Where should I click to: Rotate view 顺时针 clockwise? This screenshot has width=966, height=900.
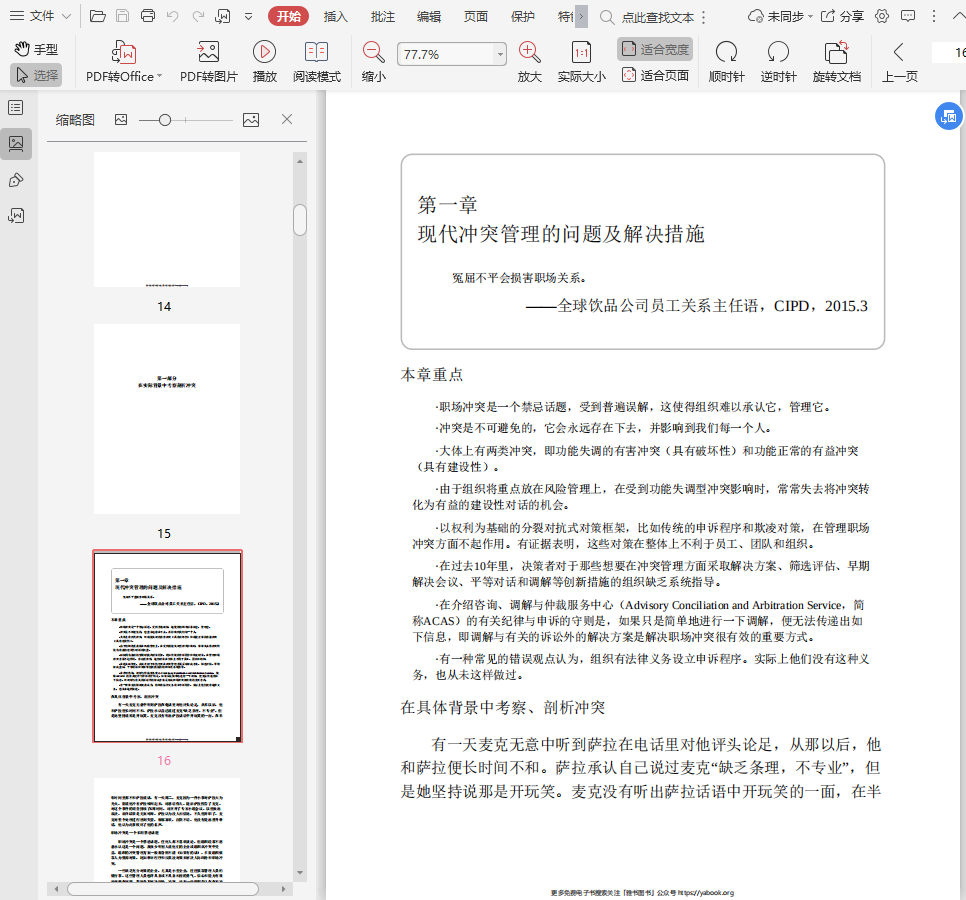tap(726, 61)
